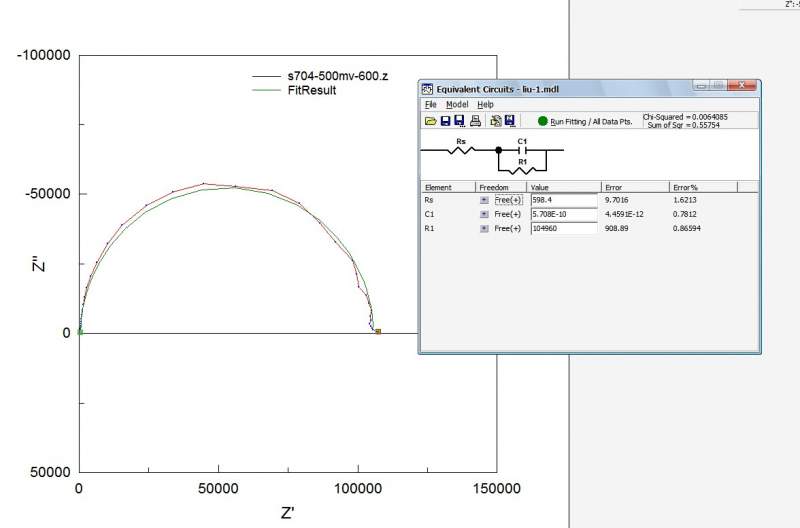Click the 100000 tick label on the Z' axis

(358, 488)
